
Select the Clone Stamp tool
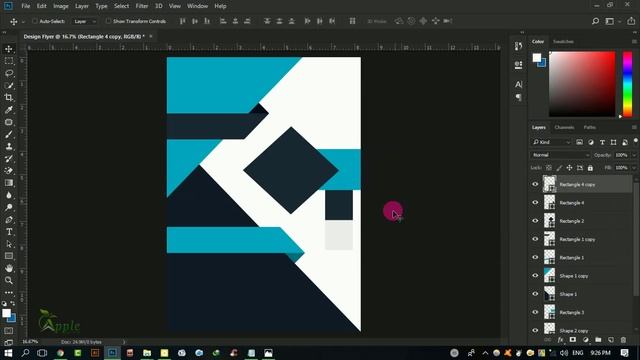point(9,147)
